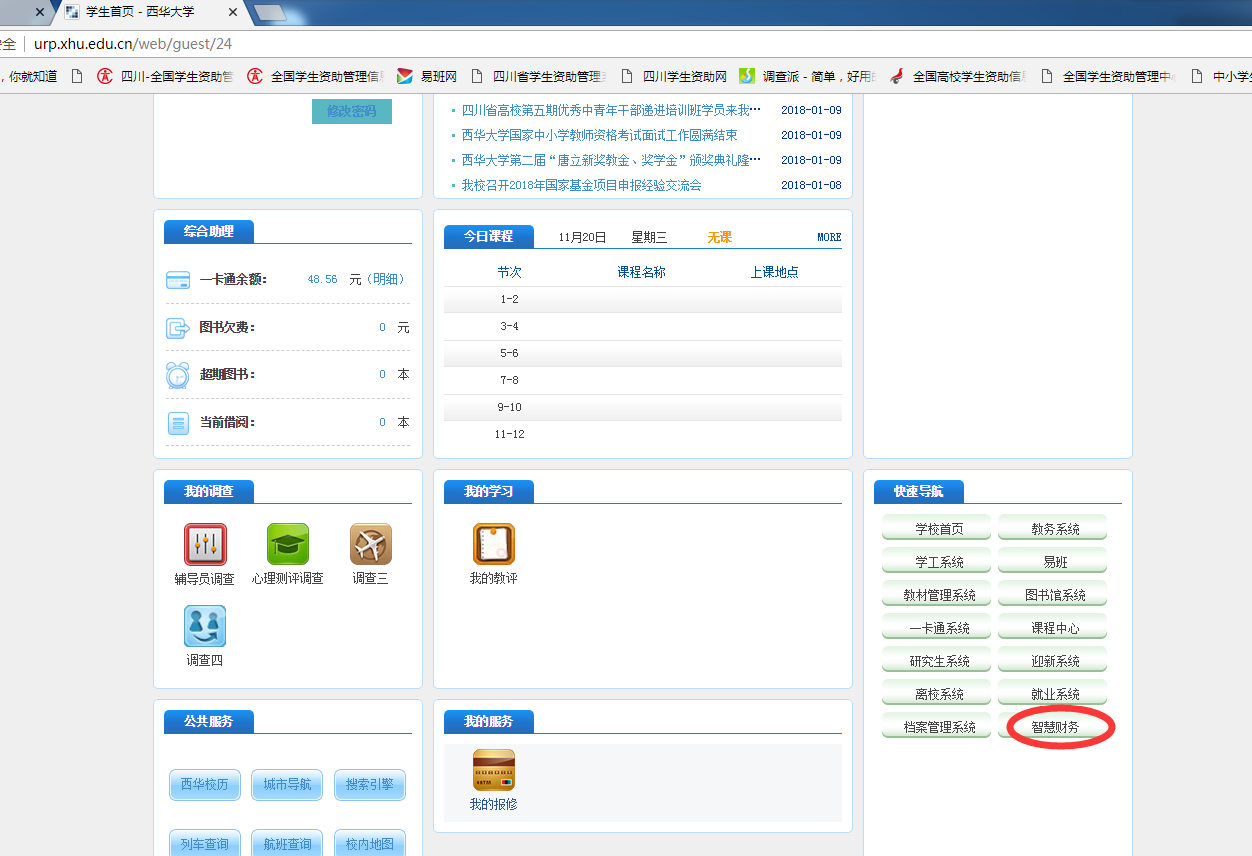The image size is (1252, 856).
Task: Click MORE in today's courses panel
Action: point(829,237)
